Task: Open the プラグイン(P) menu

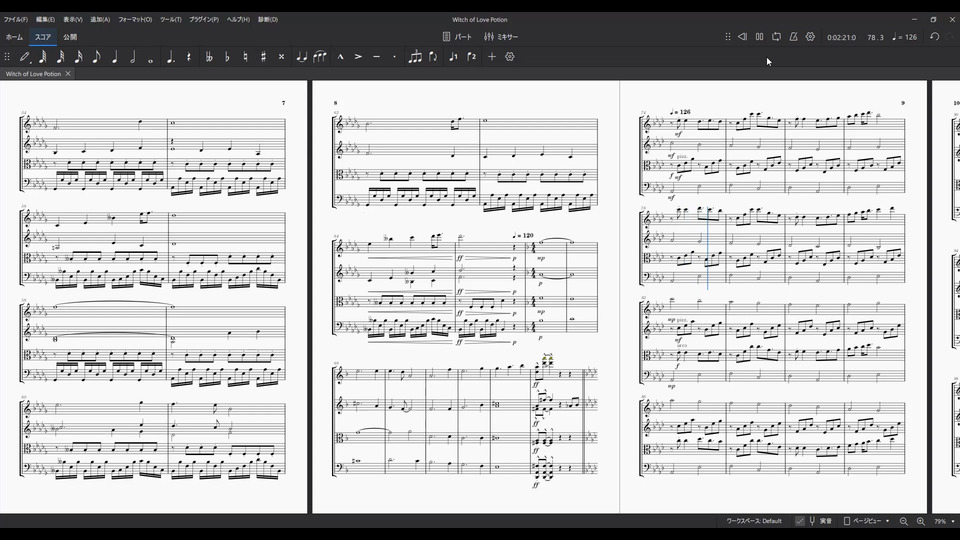Action: pos(204,20)
